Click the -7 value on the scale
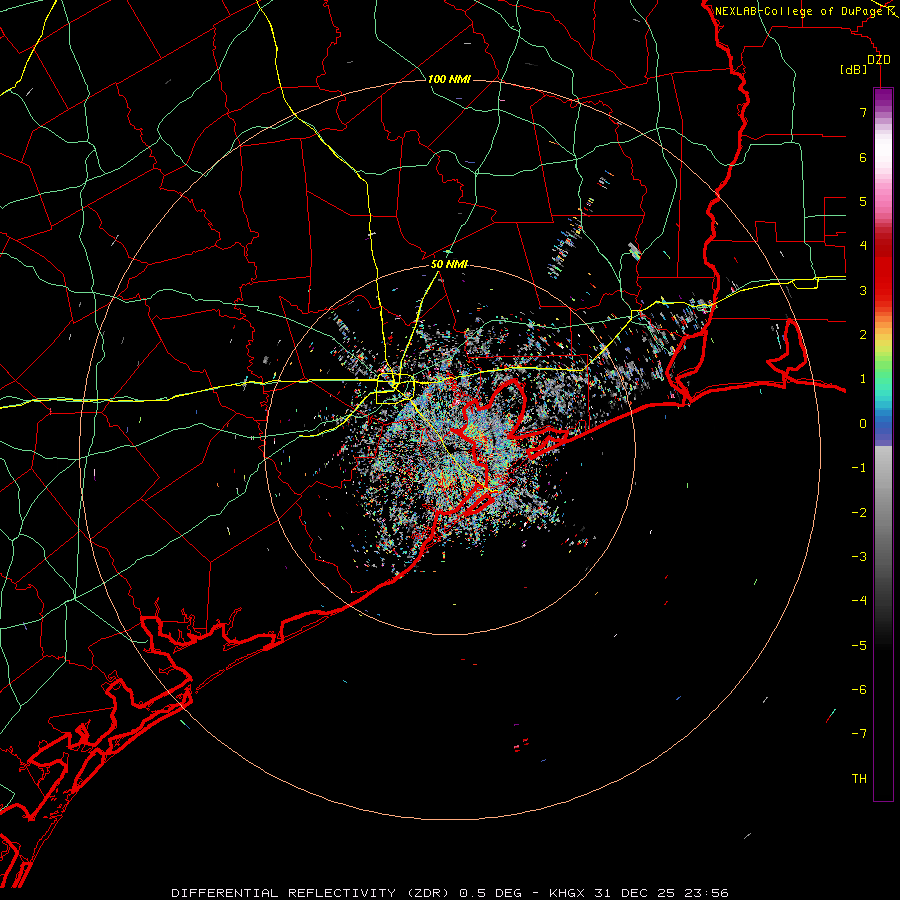This screenshot has height=900, width=900. 859,734
